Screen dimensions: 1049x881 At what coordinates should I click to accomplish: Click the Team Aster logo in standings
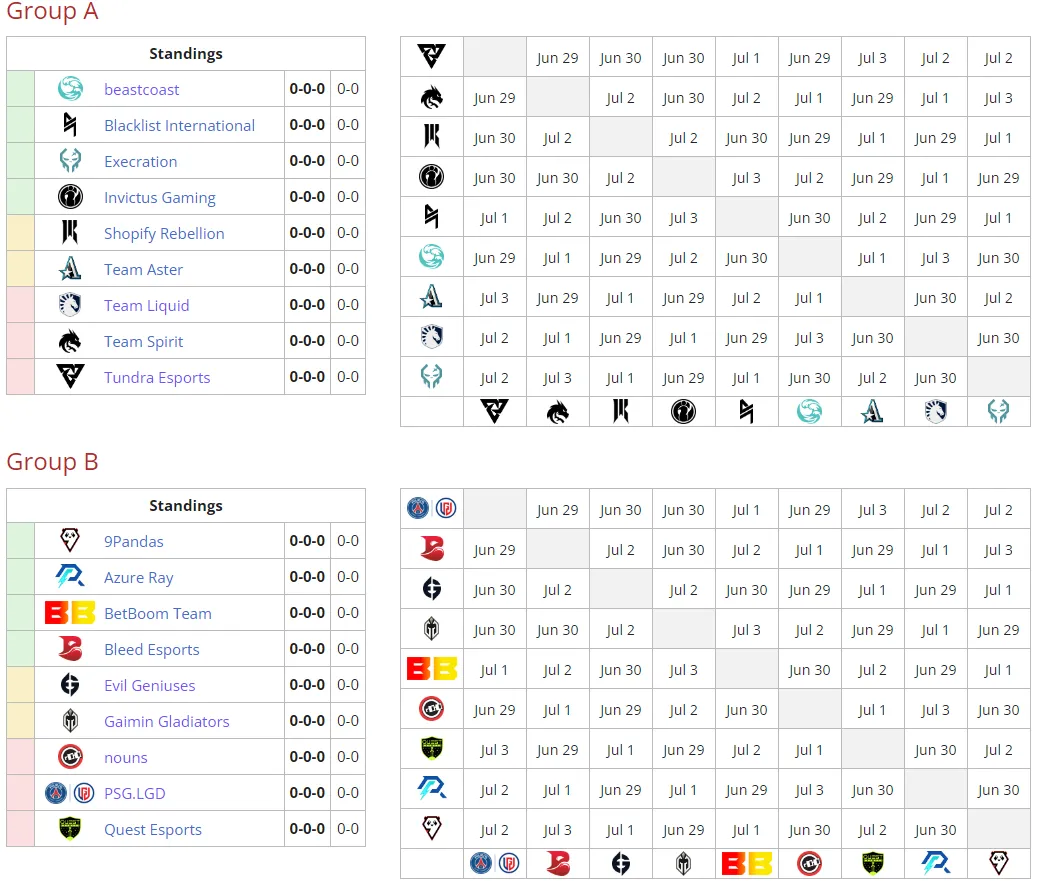click(x=70, y=269)
